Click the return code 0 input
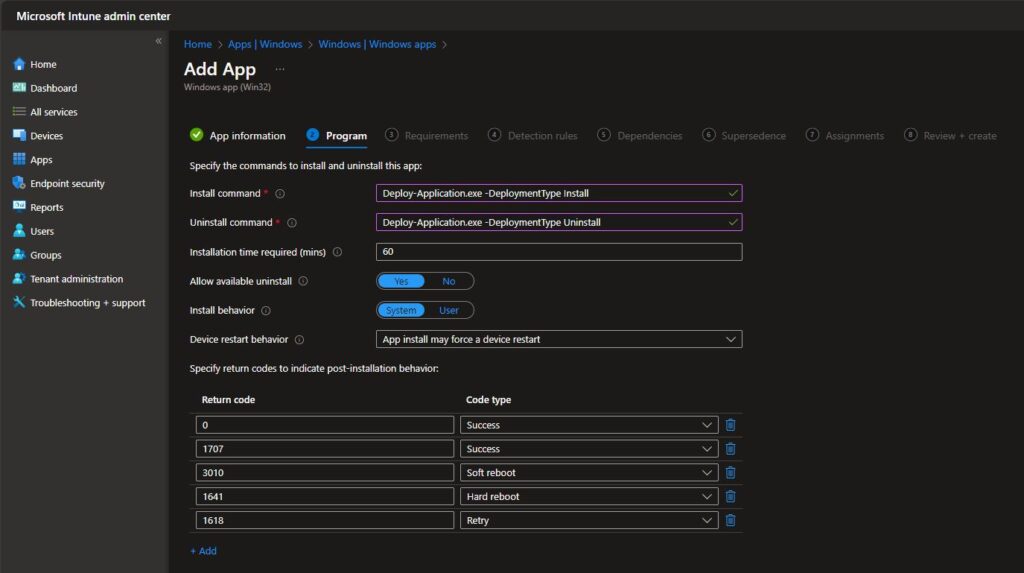 [325, 425]
